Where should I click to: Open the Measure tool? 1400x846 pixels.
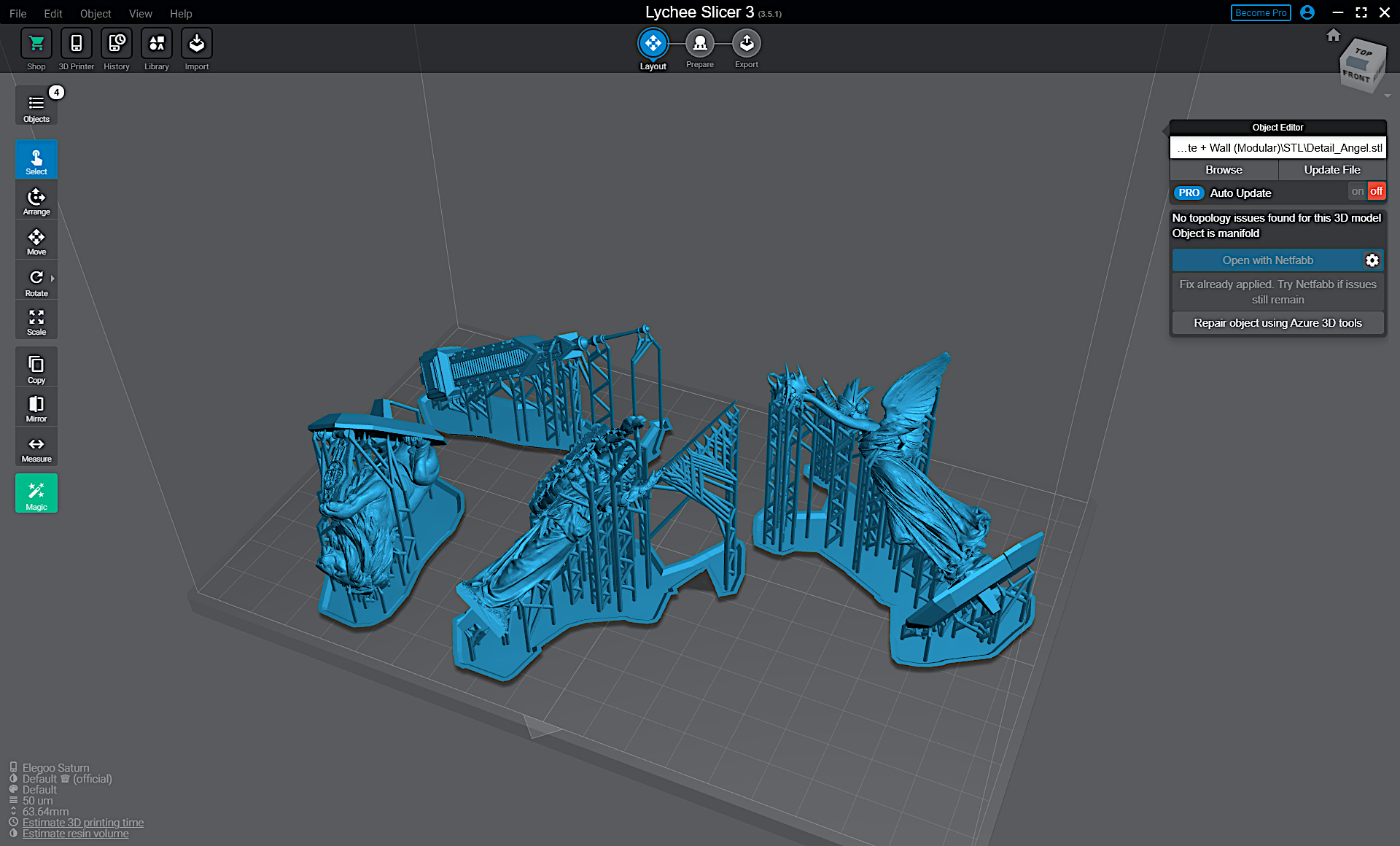pos(36,449)
